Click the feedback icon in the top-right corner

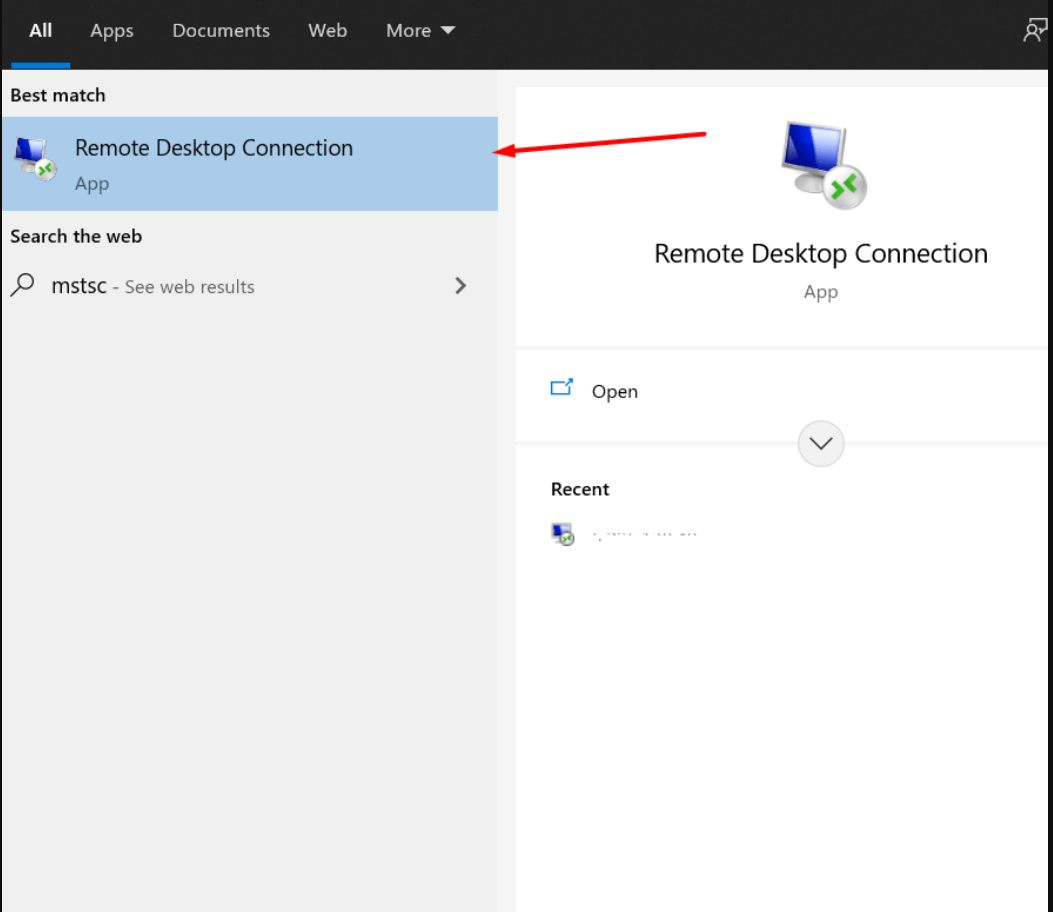(1037, 29)
